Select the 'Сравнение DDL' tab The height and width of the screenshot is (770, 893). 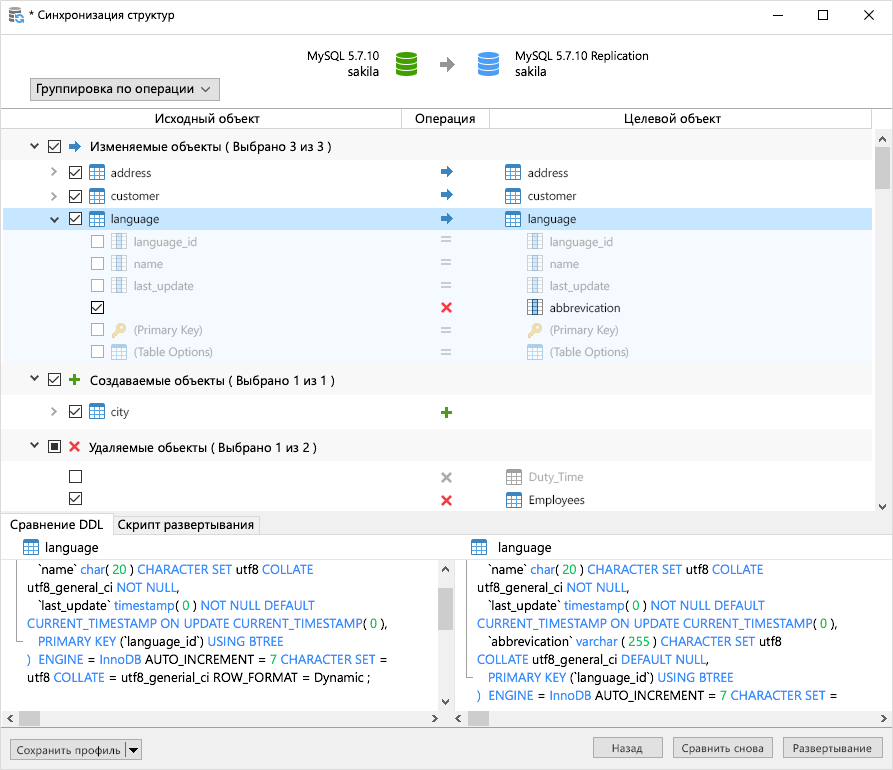point(56,525)
